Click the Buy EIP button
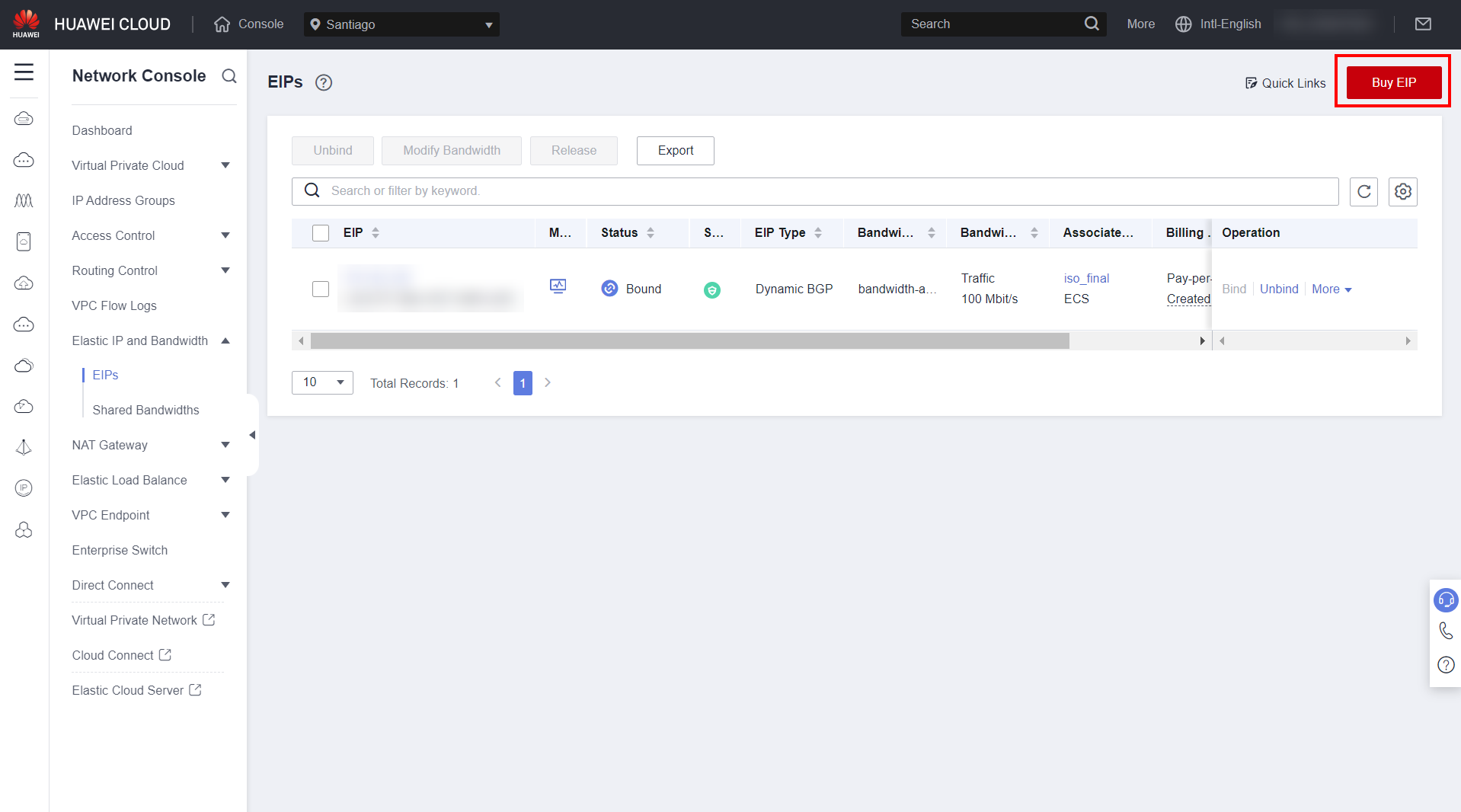This screenshot has width=1461, height=812. click(1393, 83)
